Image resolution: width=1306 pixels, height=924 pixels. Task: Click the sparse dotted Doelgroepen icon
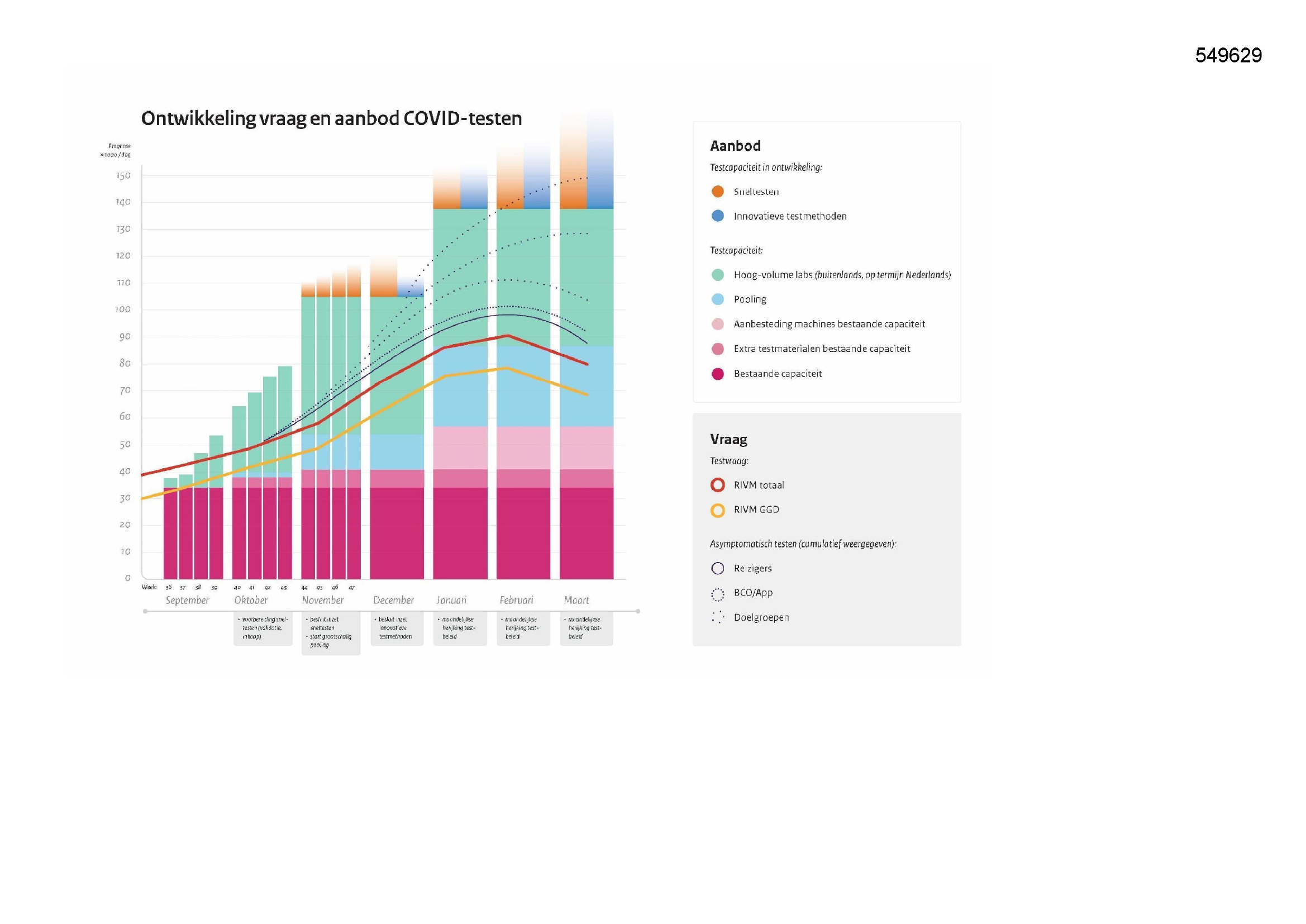[x=718, y=617]
